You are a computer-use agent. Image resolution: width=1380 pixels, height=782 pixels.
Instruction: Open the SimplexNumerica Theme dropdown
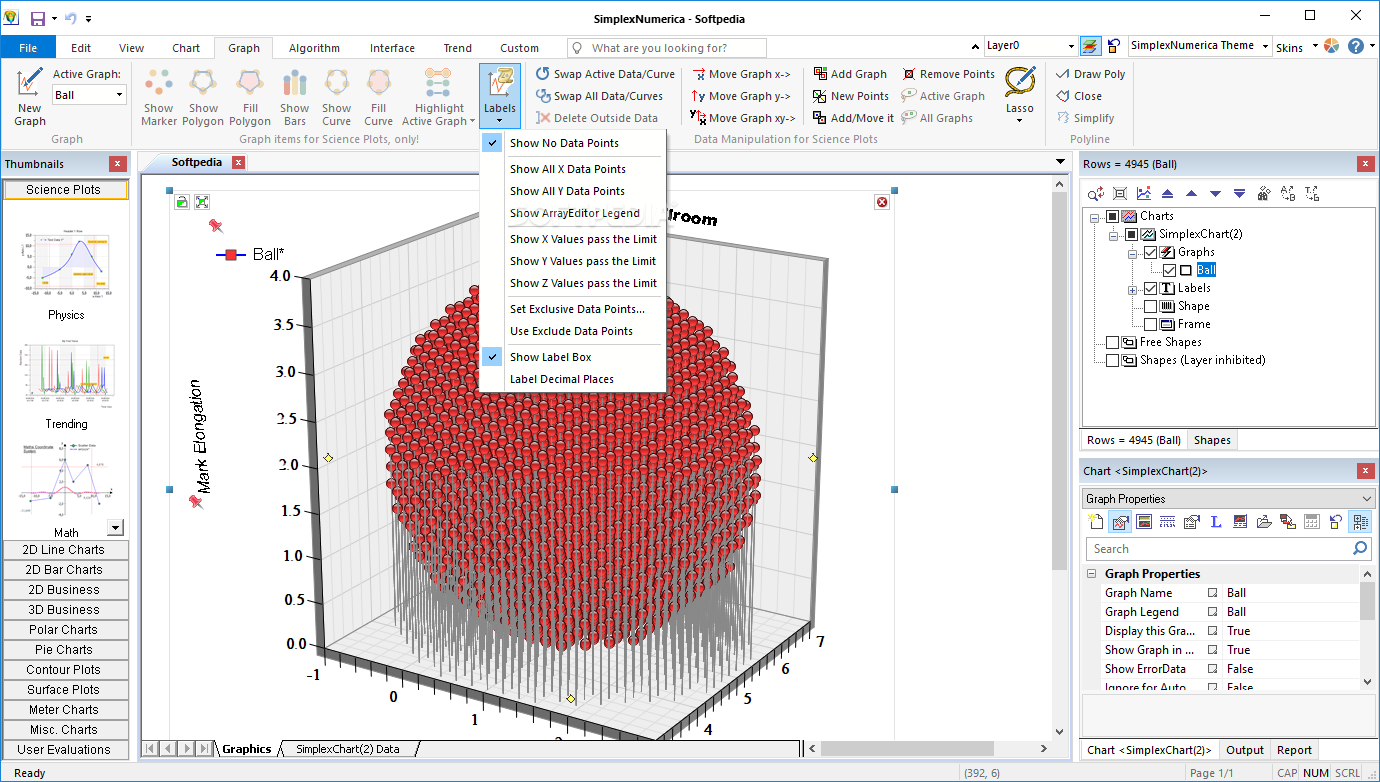[x=1265, y=46]
